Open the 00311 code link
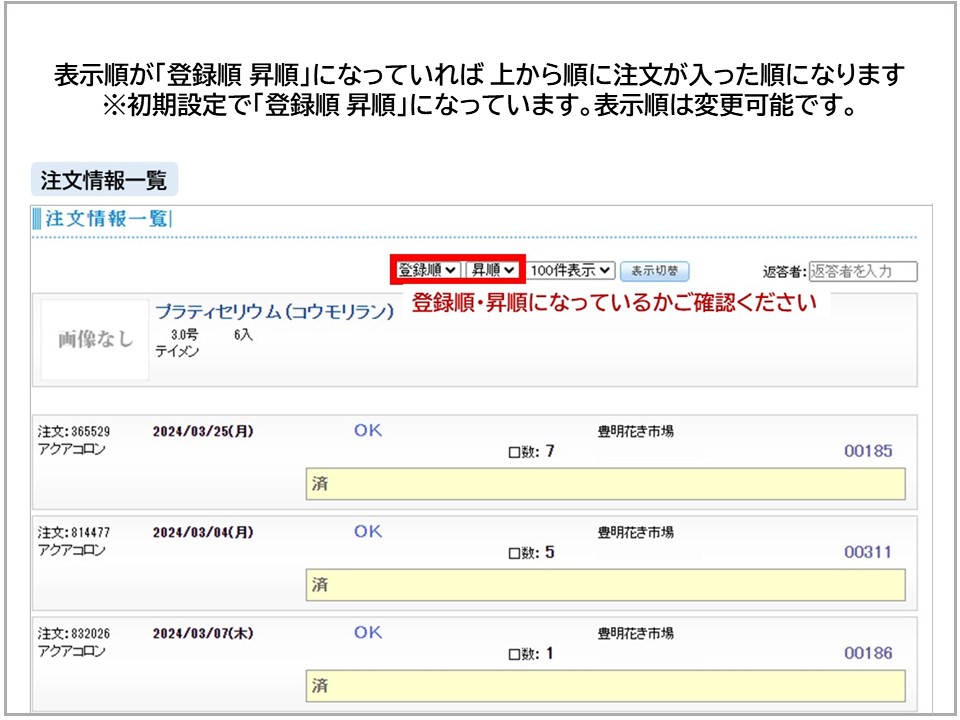The width and height of the screenshot is (960, 720). click(868, 552)
